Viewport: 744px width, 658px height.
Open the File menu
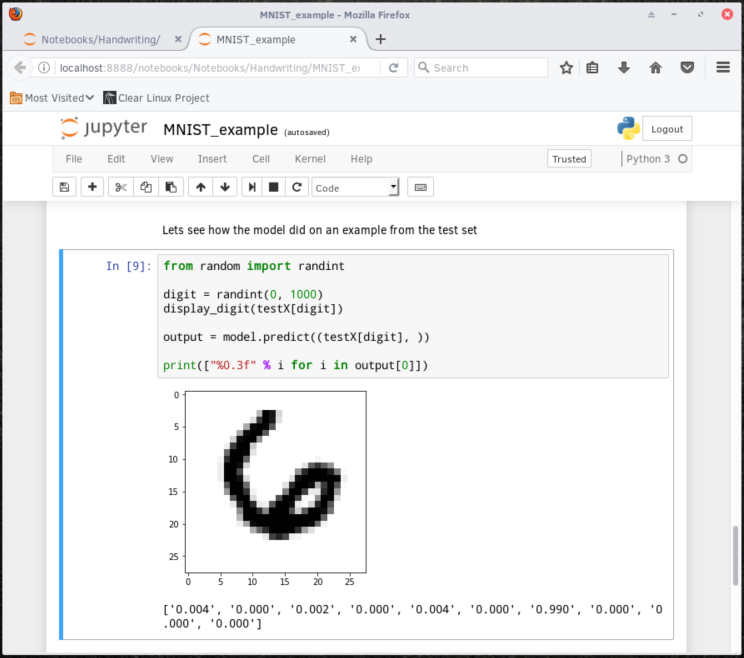[x=74, y=159]
